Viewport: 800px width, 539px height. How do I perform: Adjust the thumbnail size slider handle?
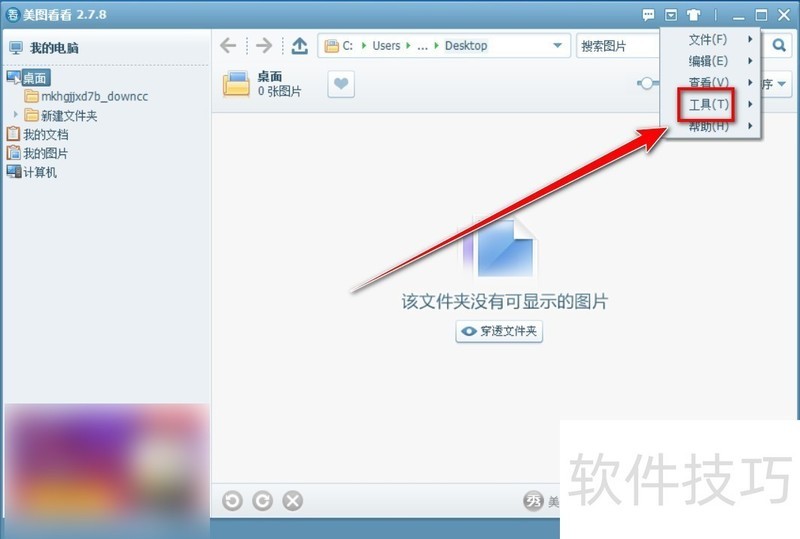[x=646, y=83]
